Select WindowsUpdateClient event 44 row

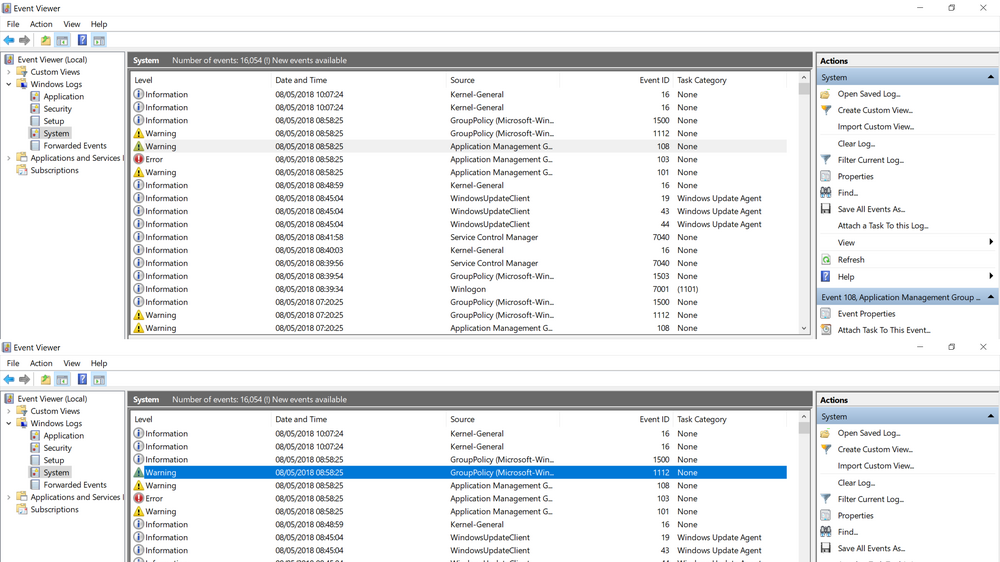pos(459,224)
